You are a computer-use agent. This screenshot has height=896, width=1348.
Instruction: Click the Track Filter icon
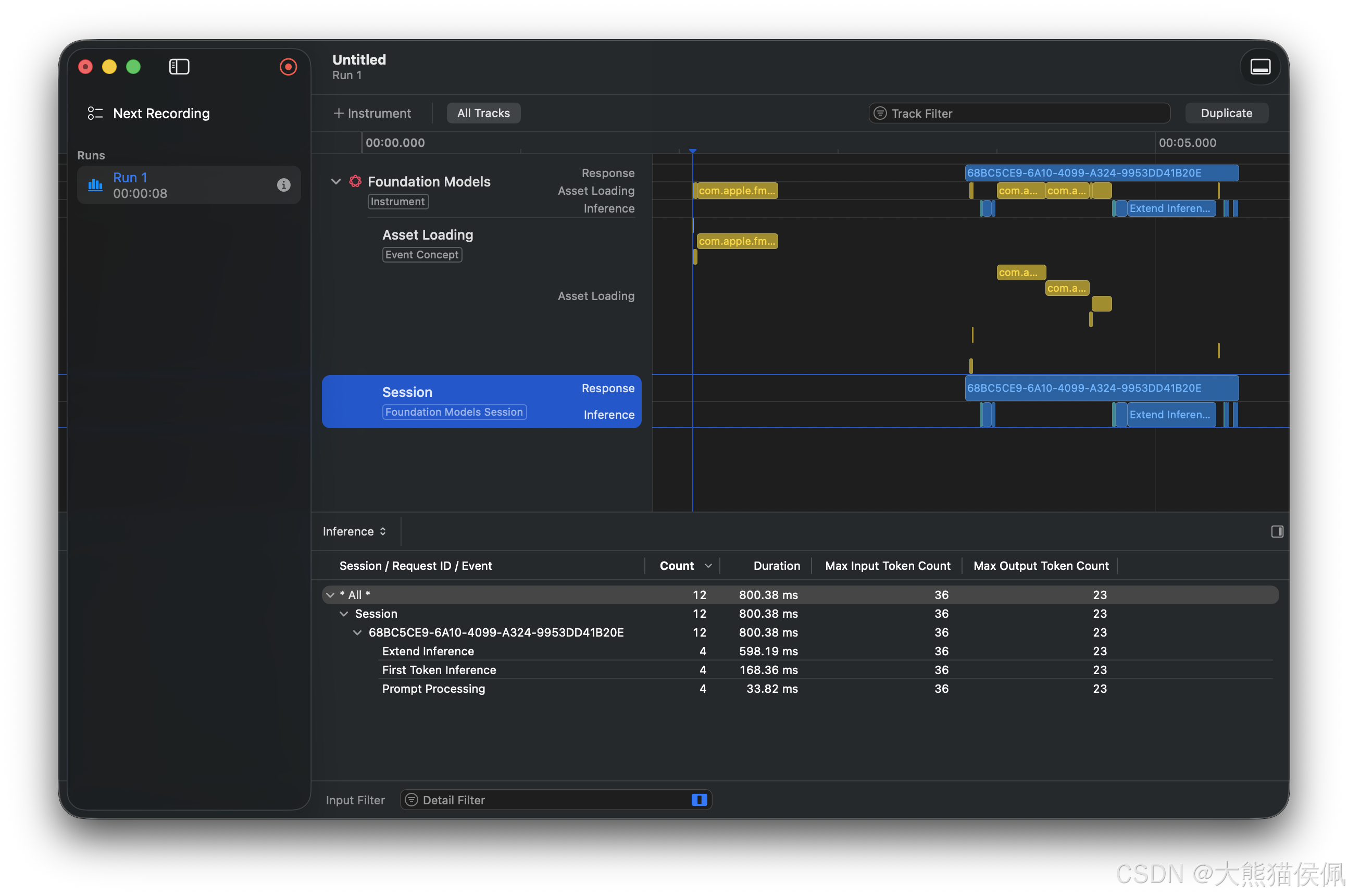click(x=880, y=113)
